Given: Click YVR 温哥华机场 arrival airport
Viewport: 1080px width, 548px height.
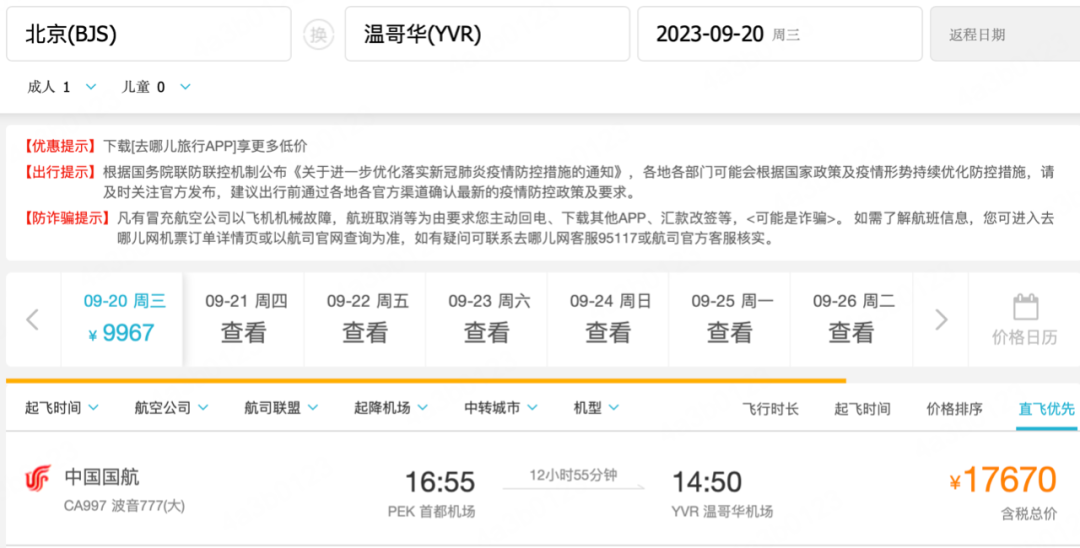Looking at the screenshot, I should (723, 512).
